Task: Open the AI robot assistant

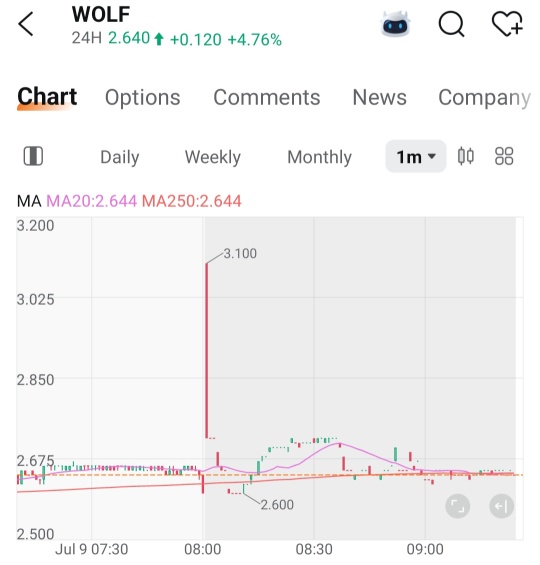Action: [395, 24]
